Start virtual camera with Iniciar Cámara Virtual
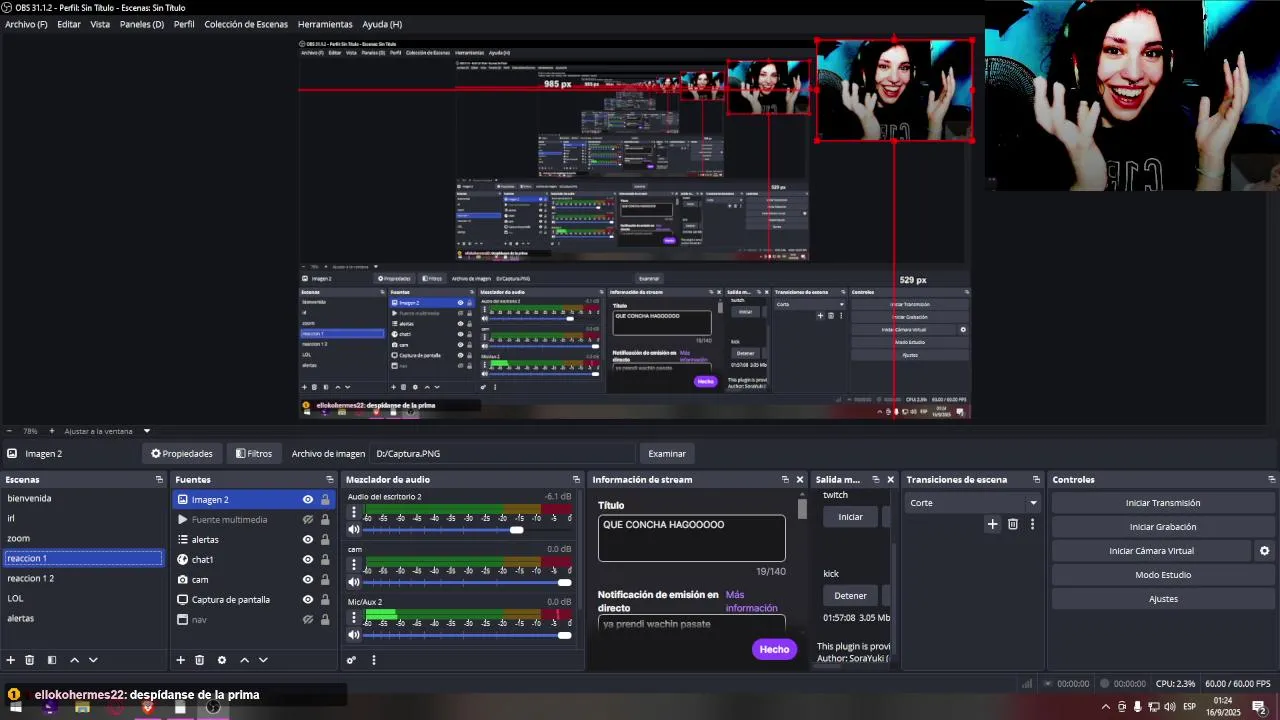The height and width of the screenshot is (720, 1280). [1151, 551]
